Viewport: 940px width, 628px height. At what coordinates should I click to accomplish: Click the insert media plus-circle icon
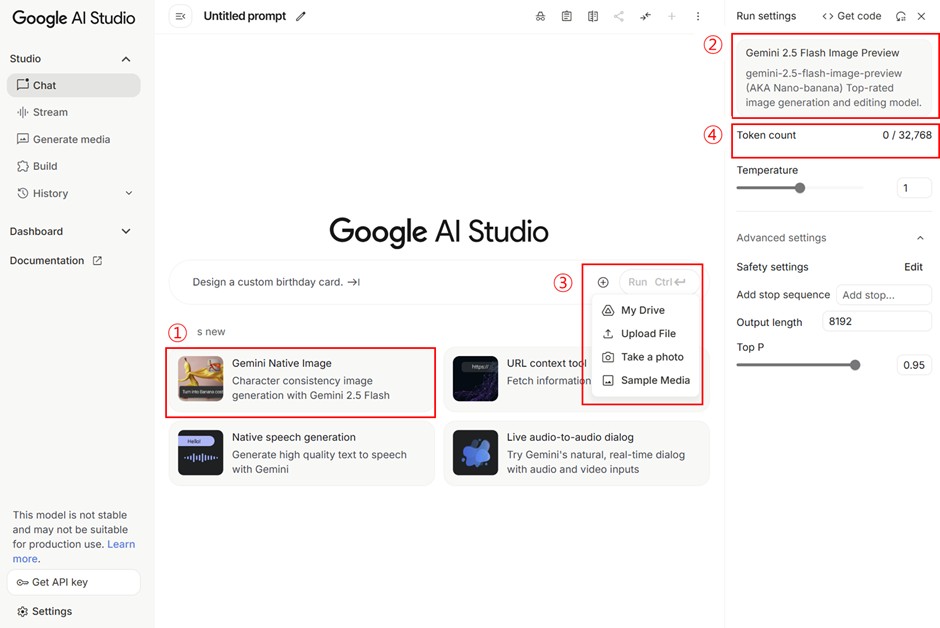tap(603, 282)
